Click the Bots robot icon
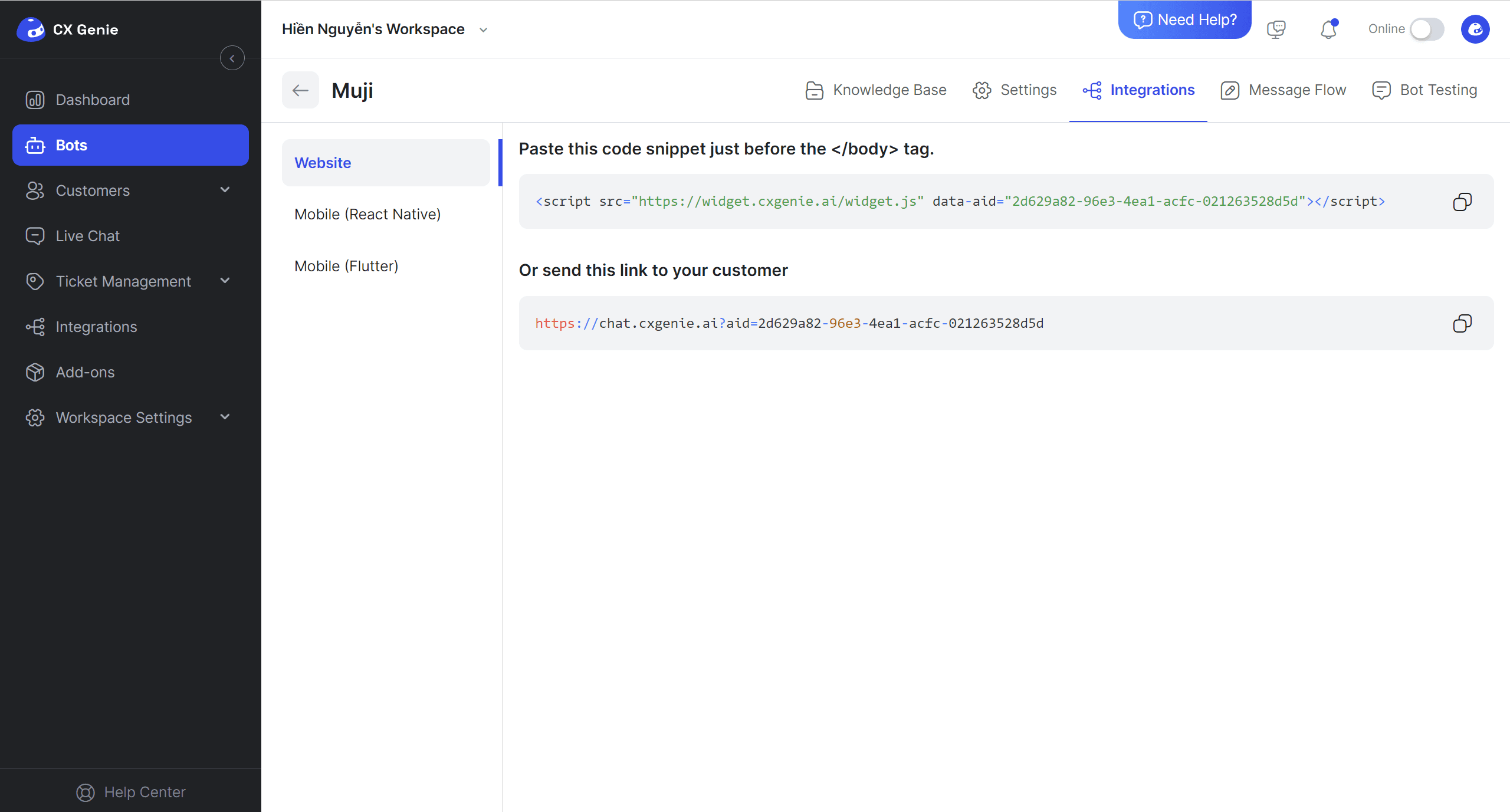1510x812 pixels. [35, 145]
